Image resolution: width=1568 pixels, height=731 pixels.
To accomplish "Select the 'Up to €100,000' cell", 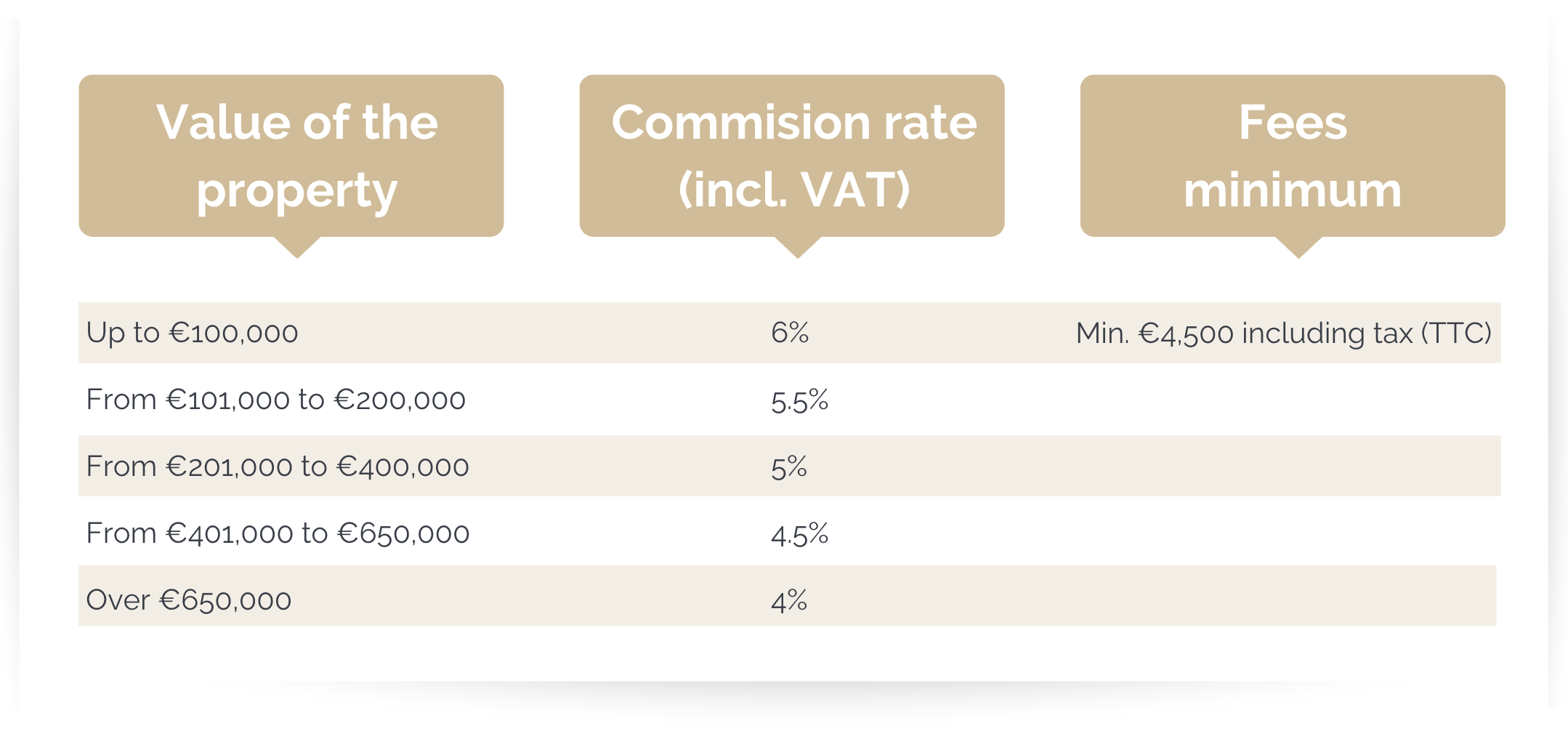I will coord(192,333).
